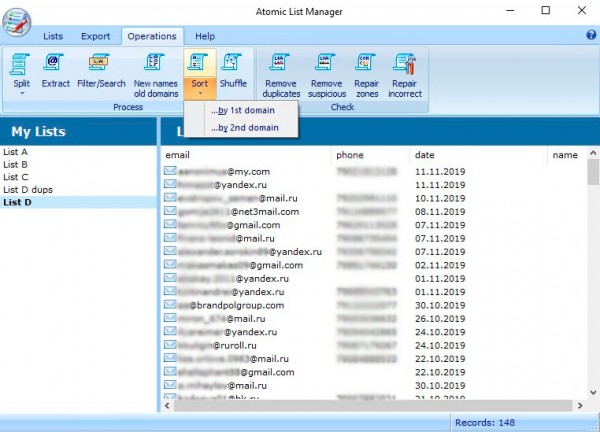Run Remove suspicious check

point(326,75)
